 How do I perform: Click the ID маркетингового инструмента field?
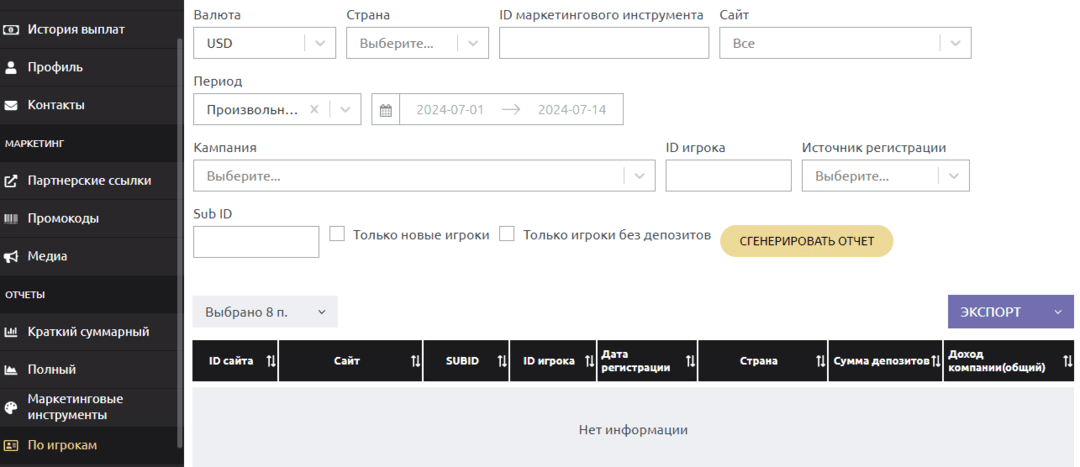604,43
